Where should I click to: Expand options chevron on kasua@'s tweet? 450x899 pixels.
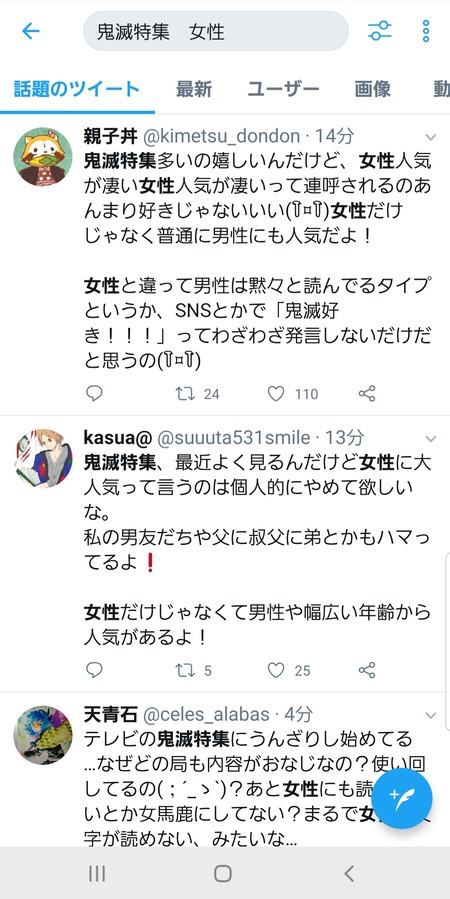pyautogui.click(x=431, y=439)
